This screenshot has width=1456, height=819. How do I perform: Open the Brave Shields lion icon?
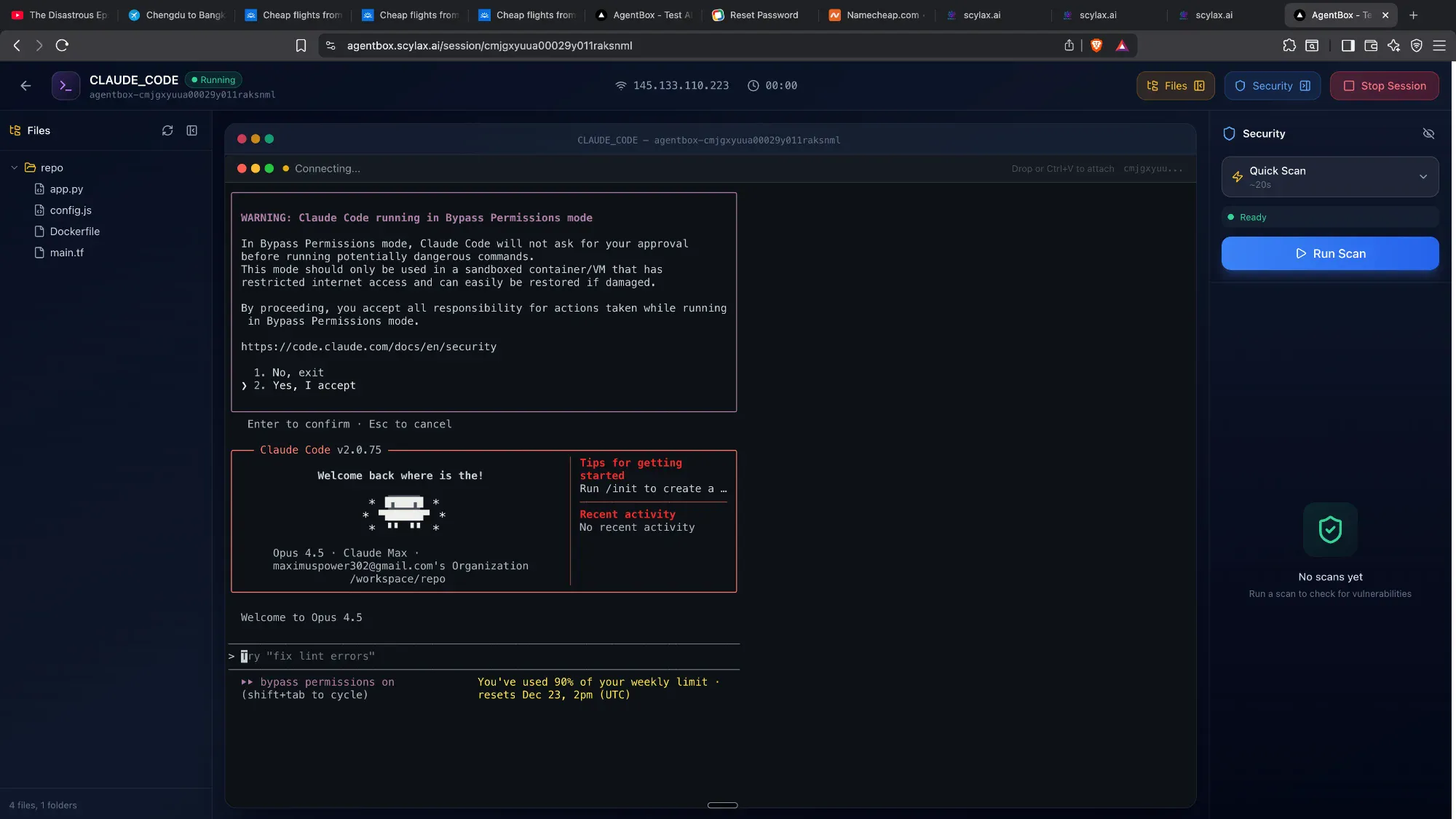tap(1096, 45)
